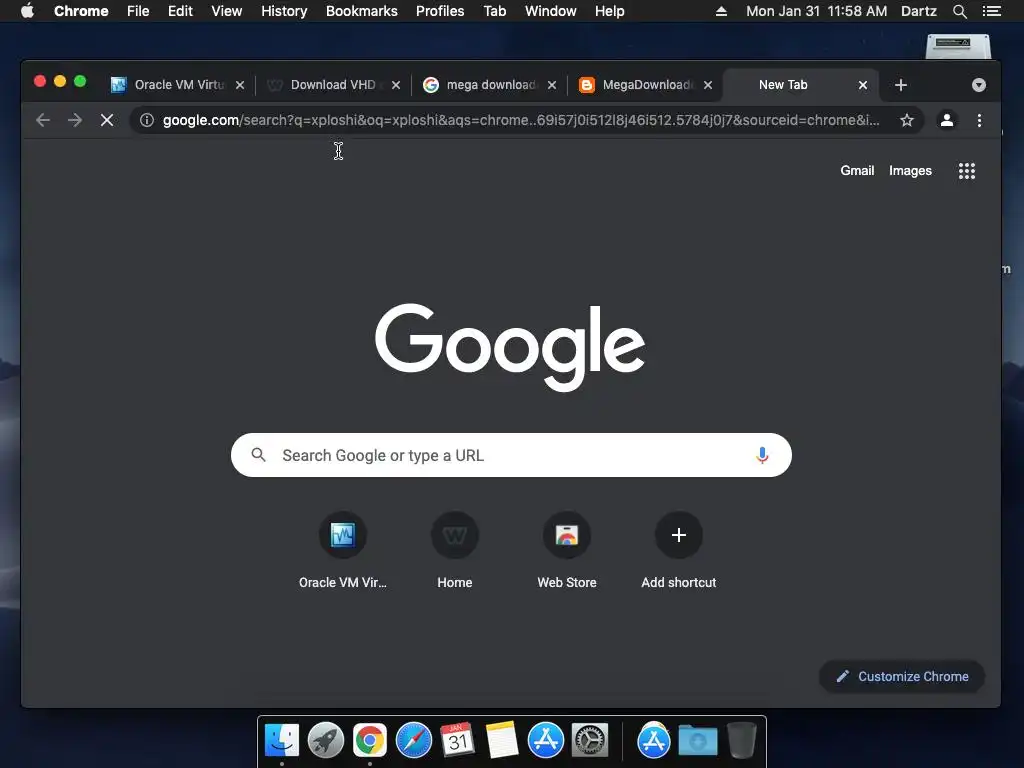Switch to the MegaDownloader tab
Image resolution: width=1024 pixels, height=768 pixels.
pyautogui.click(x=647, y=85)
